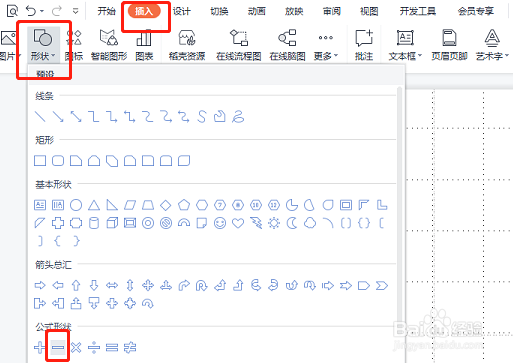Select the cube shape
Screen dimensions: 513x363
(112, 223)
